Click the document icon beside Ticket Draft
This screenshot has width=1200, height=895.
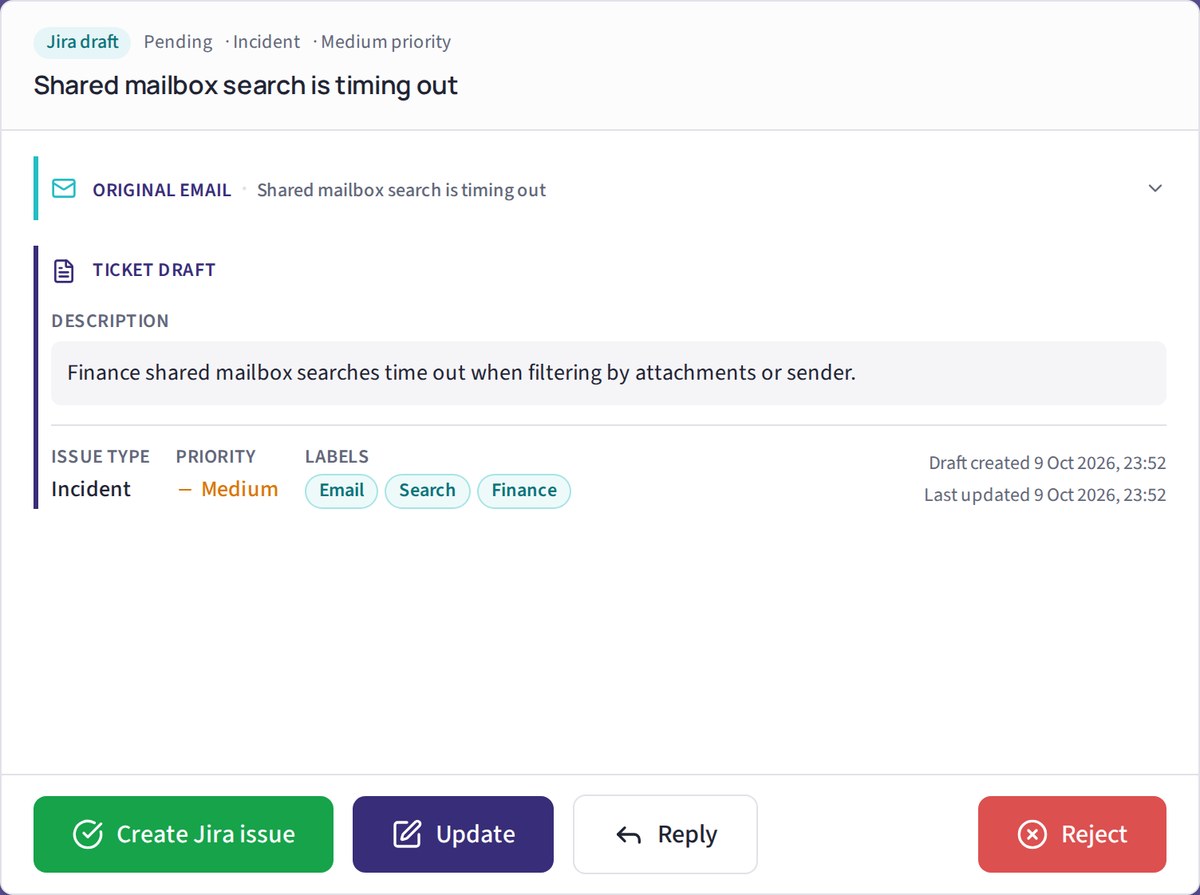(x=64, y=270)
